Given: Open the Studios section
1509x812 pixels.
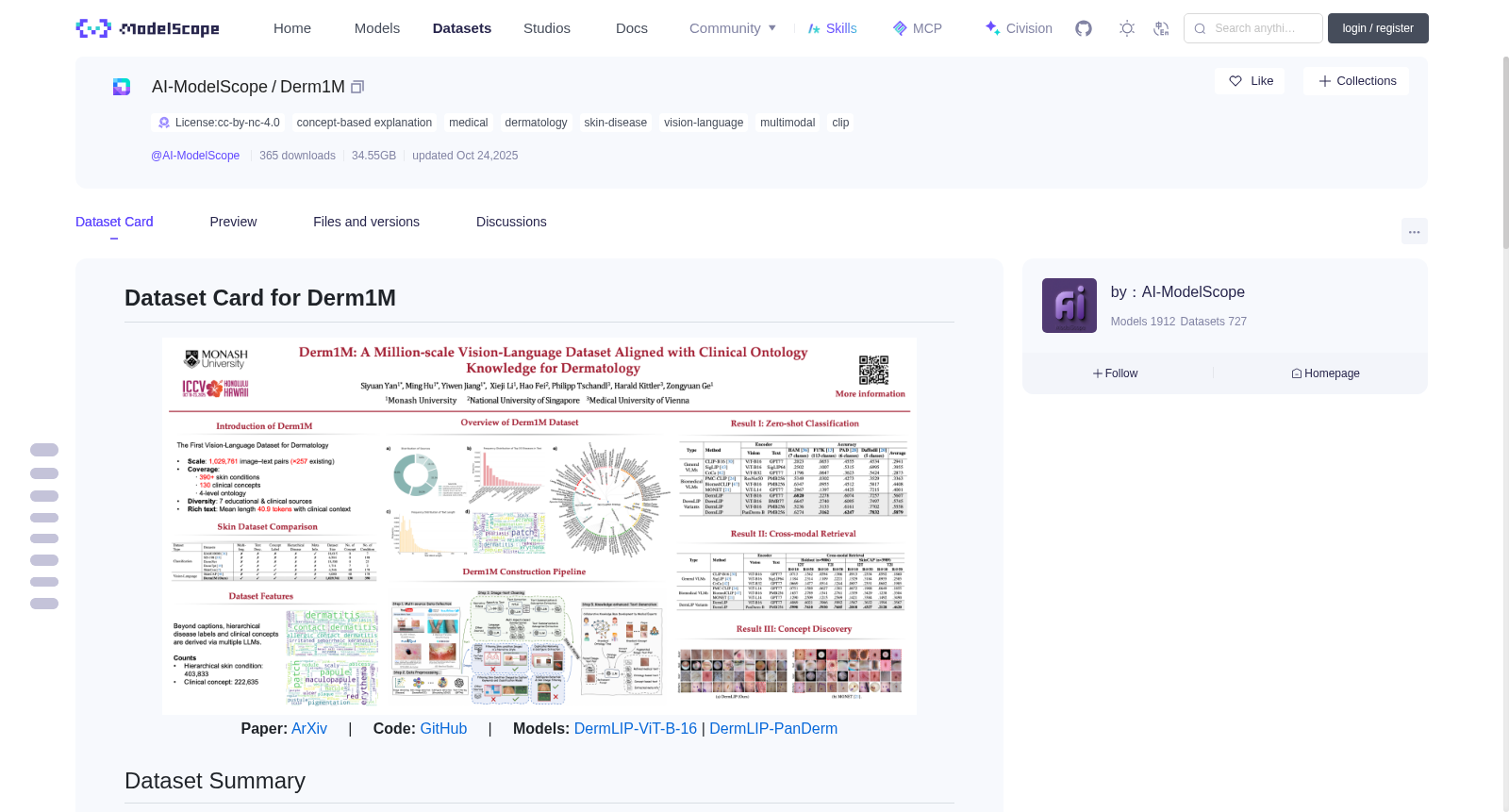Looking at the screenshot, I should 547,28.
